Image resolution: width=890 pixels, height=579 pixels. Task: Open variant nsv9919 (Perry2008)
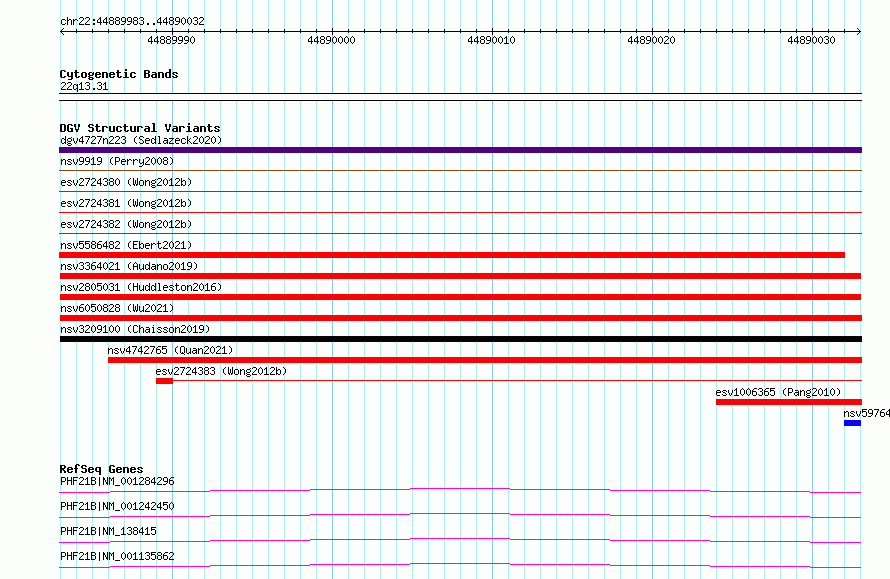click(x=117, y=161)
